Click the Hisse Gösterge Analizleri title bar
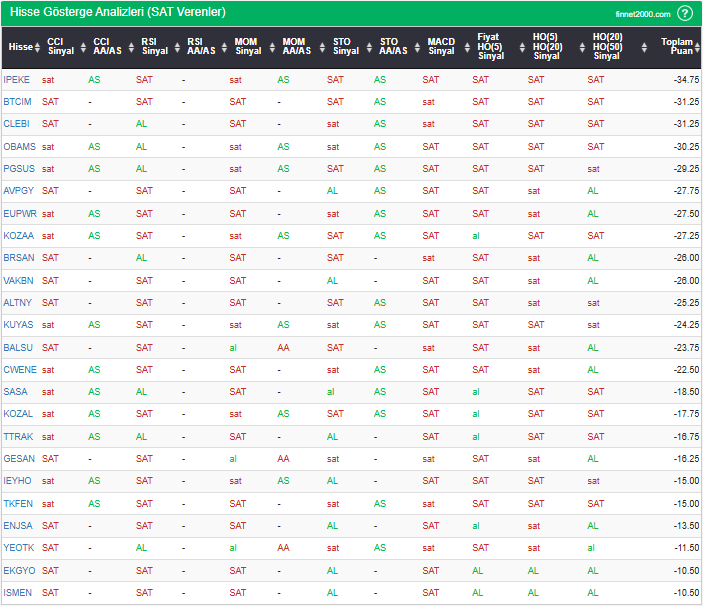This screenshot has height=606, width=703. pos(118,13)
